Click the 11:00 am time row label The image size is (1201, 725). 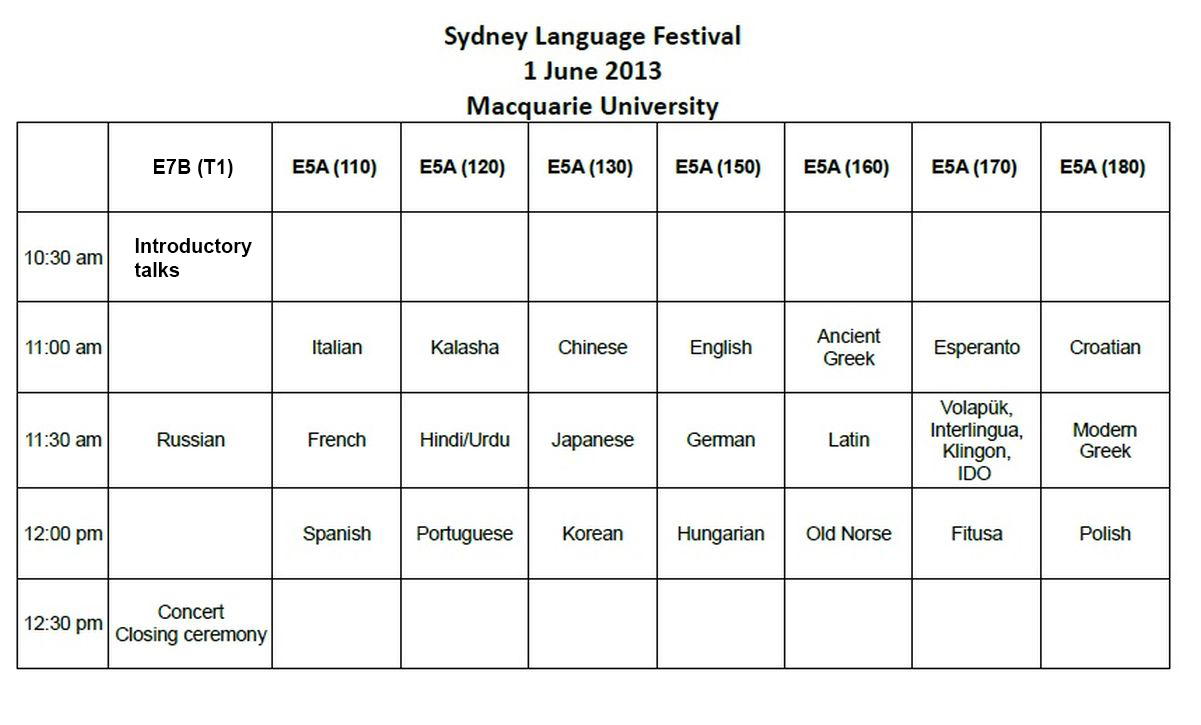tap(63, 347)
